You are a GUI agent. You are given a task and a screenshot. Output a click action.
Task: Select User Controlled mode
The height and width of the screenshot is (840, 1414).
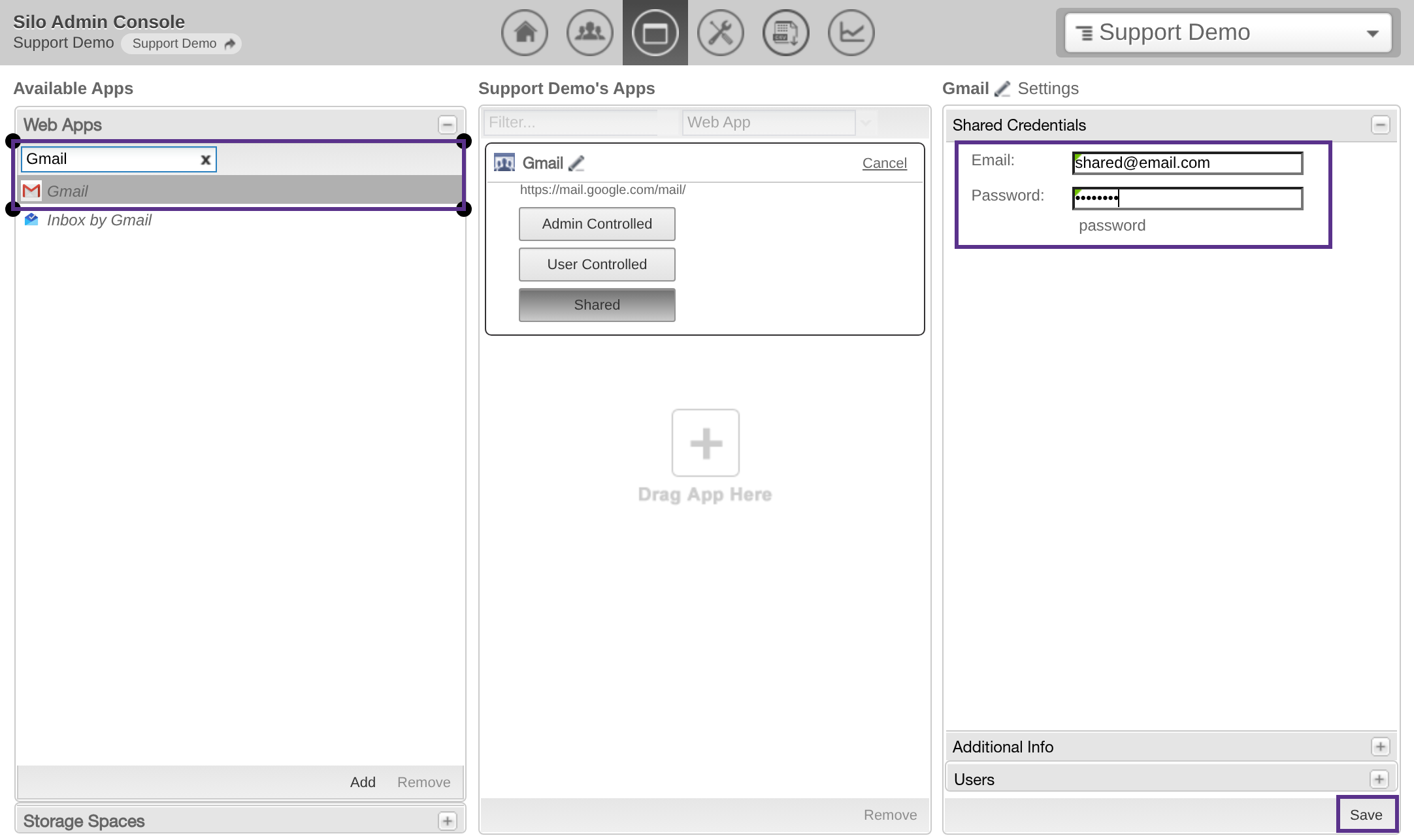597,265
